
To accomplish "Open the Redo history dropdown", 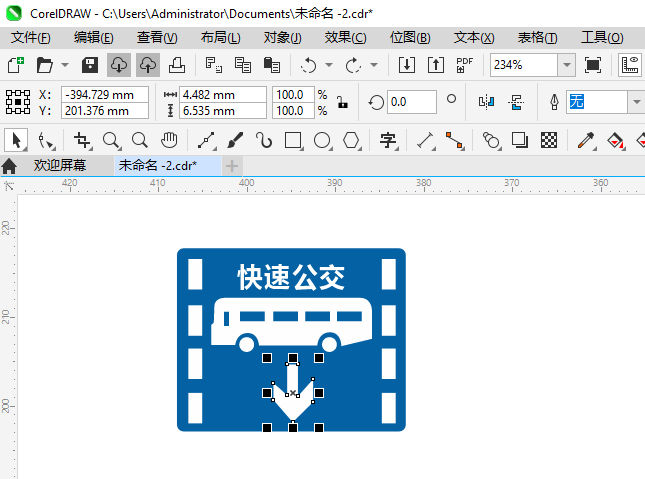I will tap(374, 65).
